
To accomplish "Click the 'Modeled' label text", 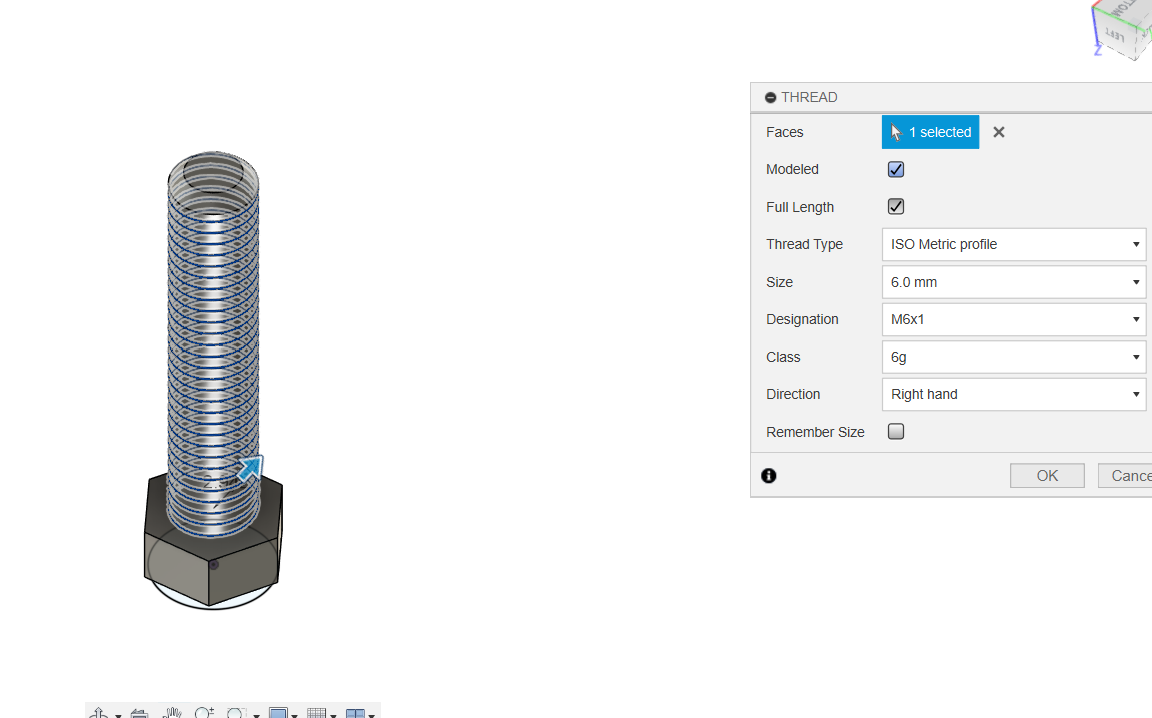I will click(792, 169).
